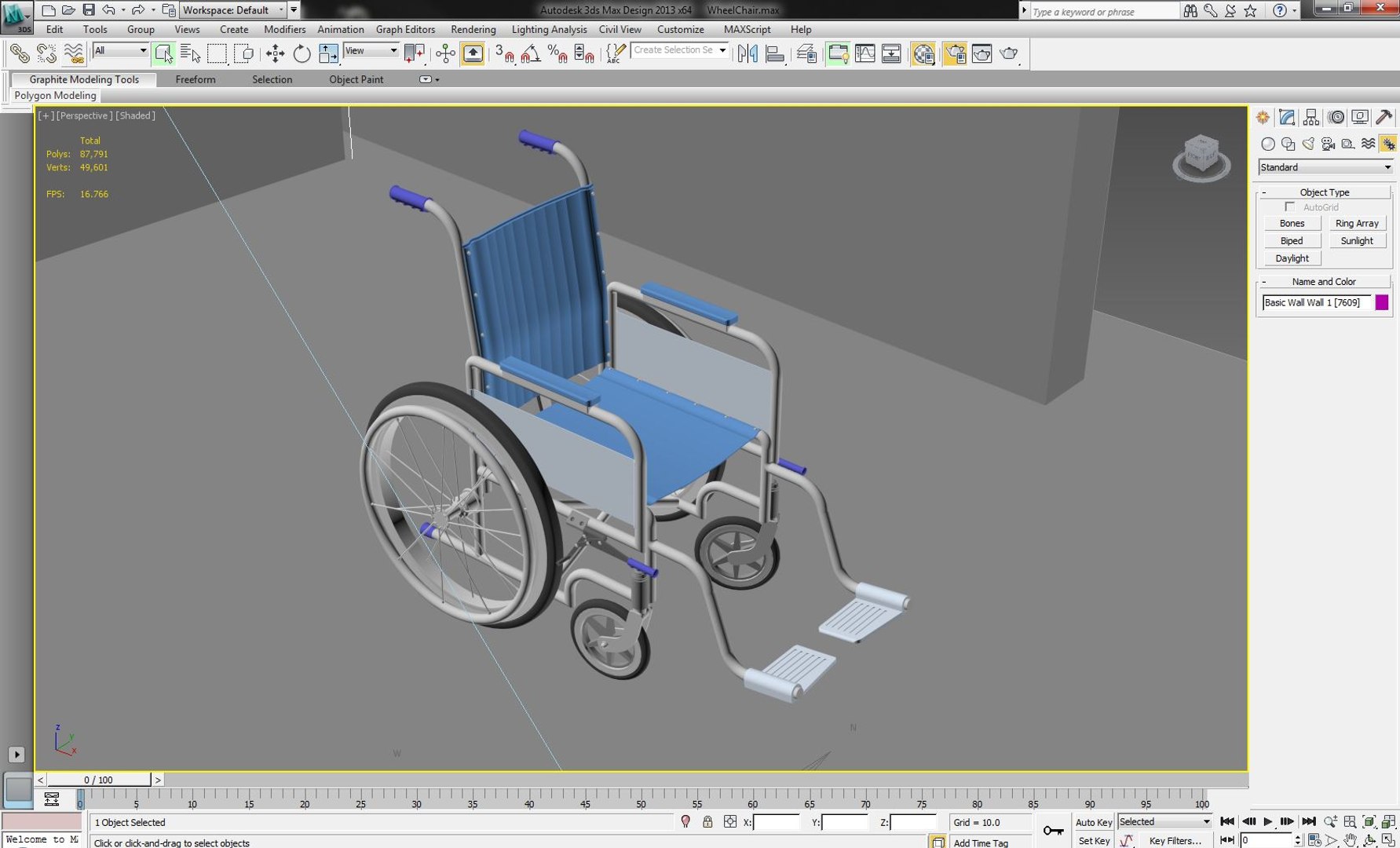Open the Workspace Default dropdown

tap(232, 10)
